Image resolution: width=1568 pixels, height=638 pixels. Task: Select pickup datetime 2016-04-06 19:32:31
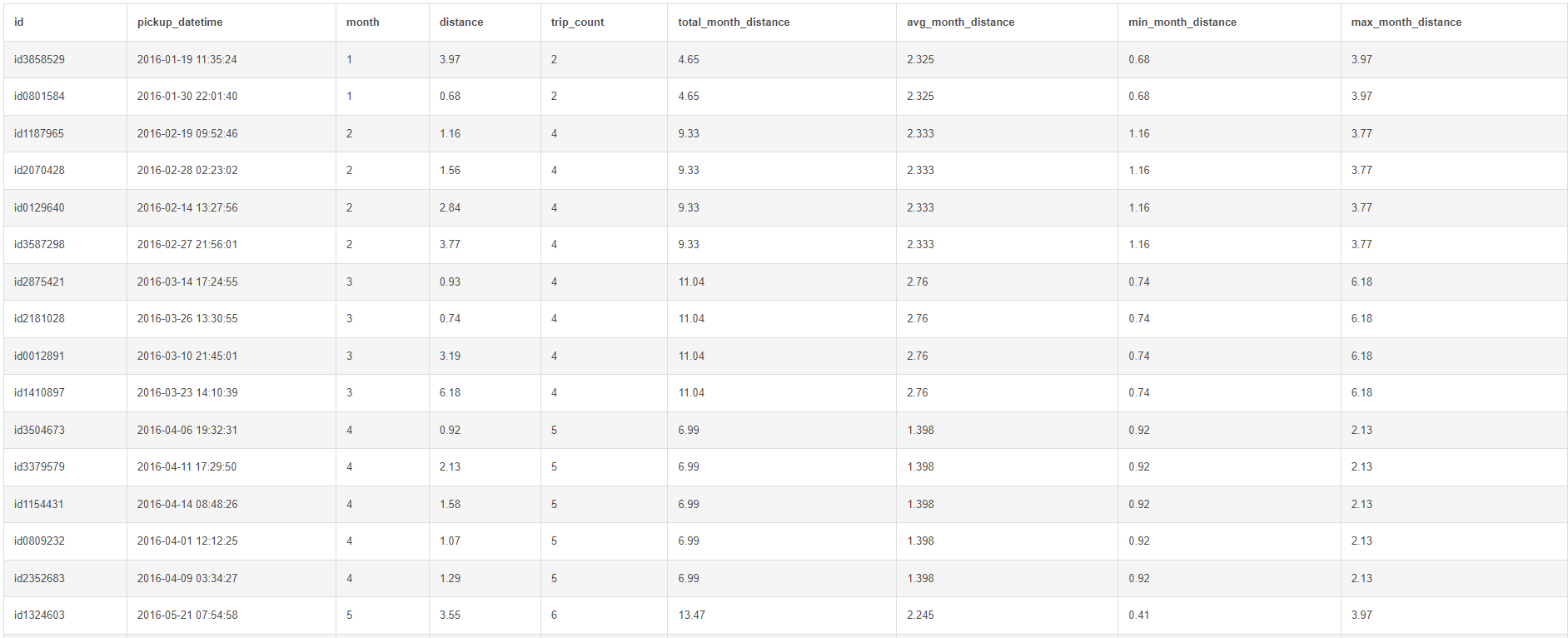point(187,431)
